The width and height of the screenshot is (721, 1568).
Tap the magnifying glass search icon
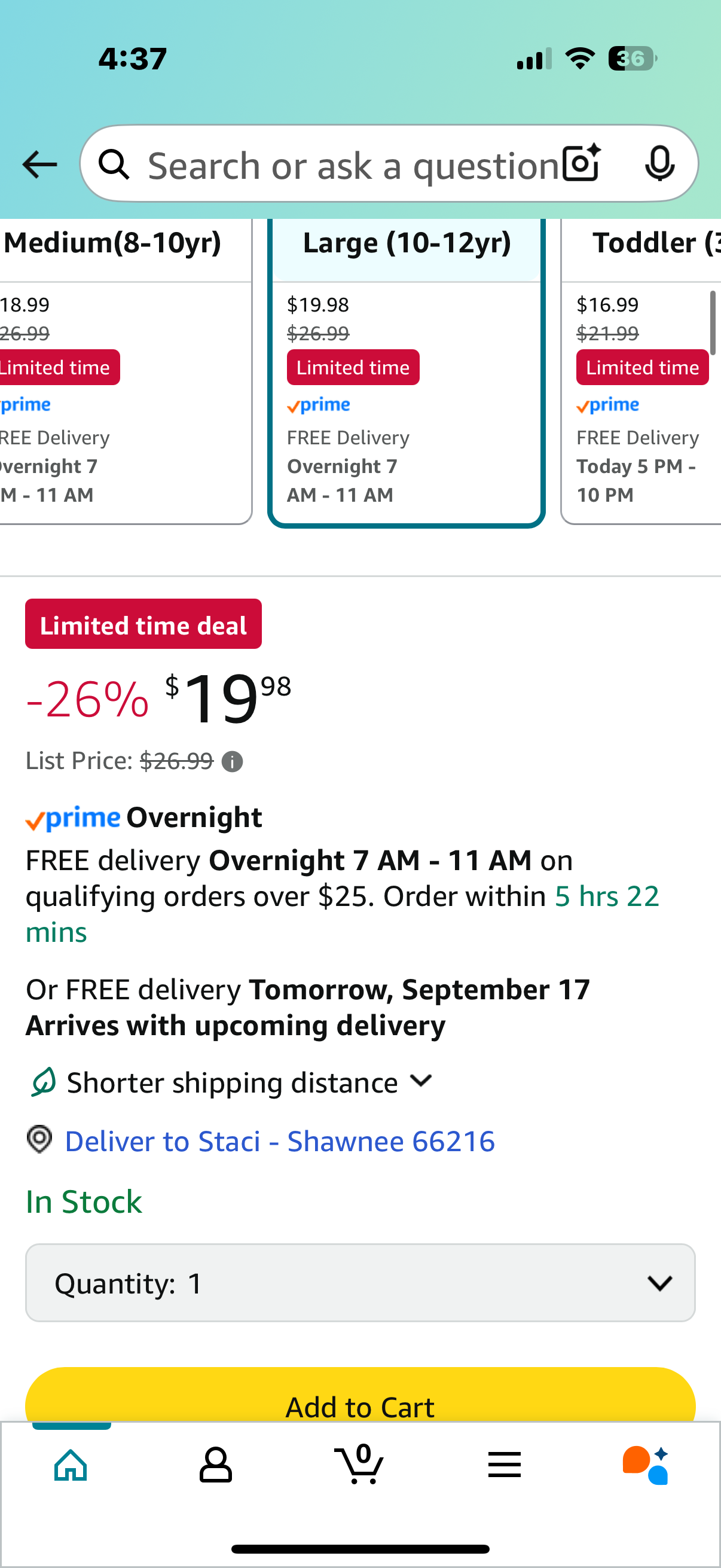(114, 164)
